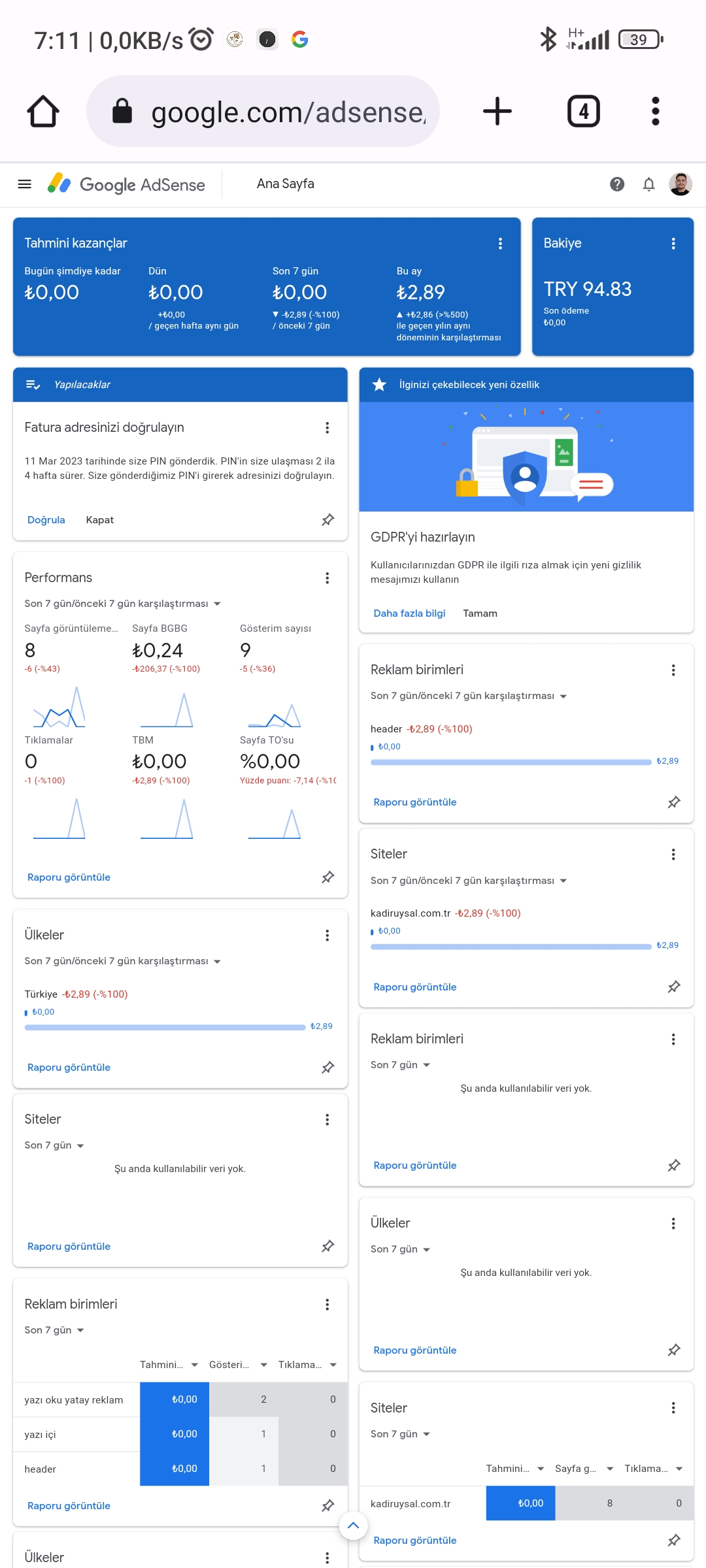Open the AdSense hamburger navigation menu
The image size is (706, 1568).
(x=24, y=184)
